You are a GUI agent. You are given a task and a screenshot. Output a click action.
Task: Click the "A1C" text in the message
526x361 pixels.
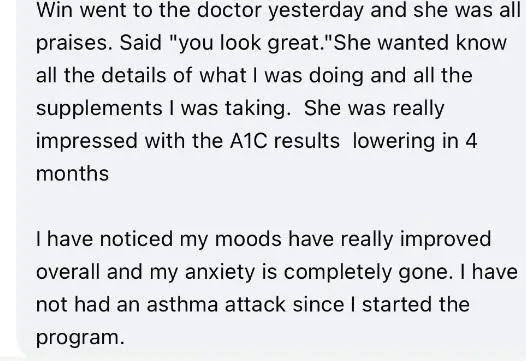[x=248, y=141]
